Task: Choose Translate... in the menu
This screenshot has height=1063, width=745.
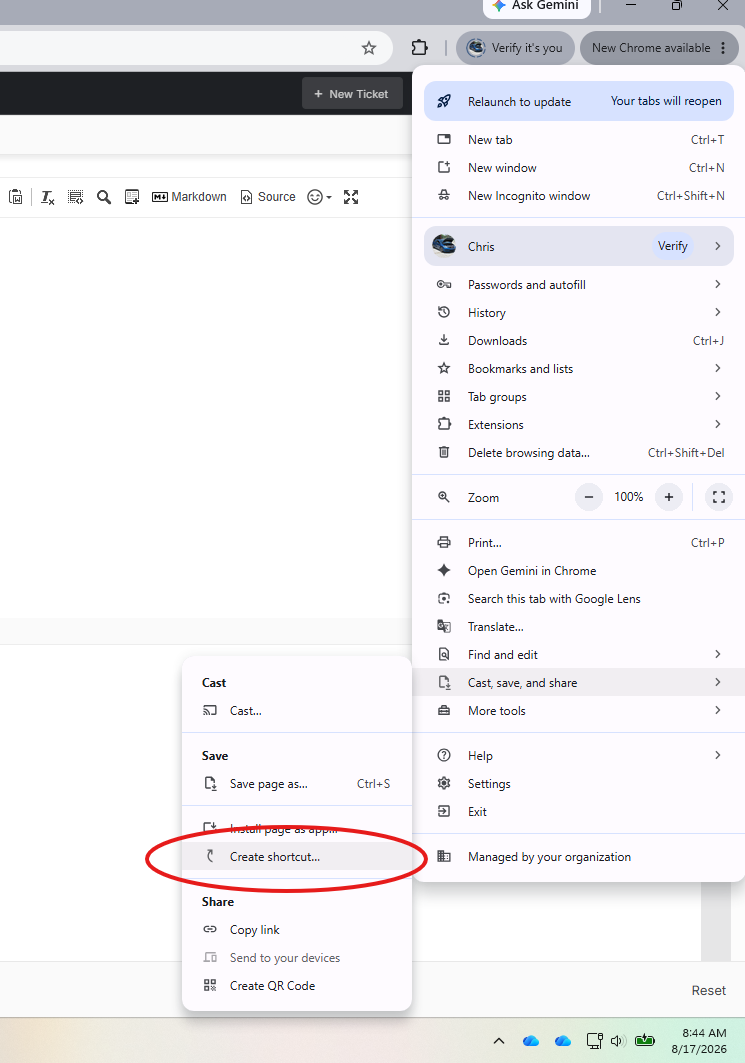Action: (579, 627)
